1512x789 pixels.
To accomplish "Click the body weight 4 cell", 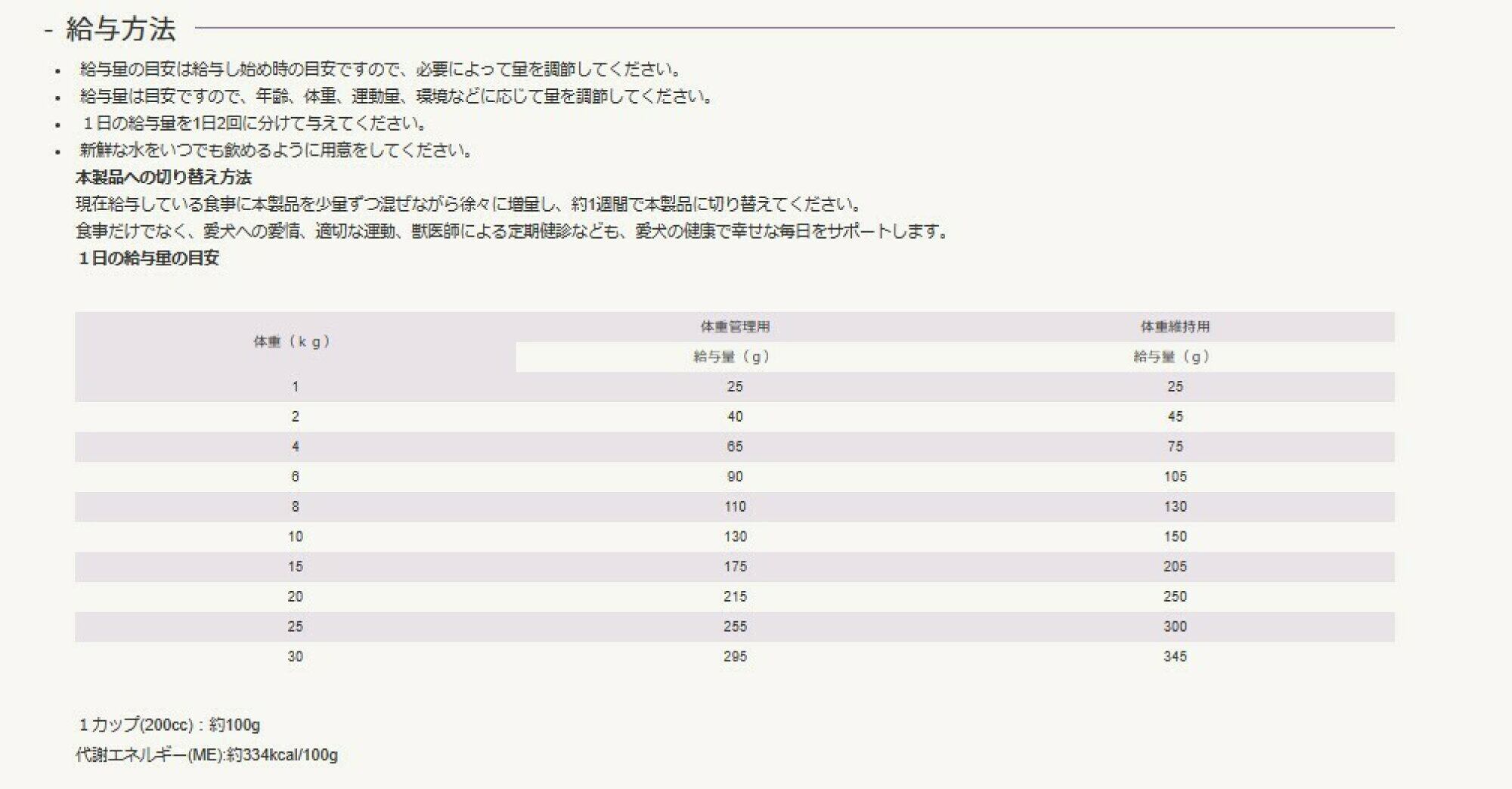I will 295,447.
